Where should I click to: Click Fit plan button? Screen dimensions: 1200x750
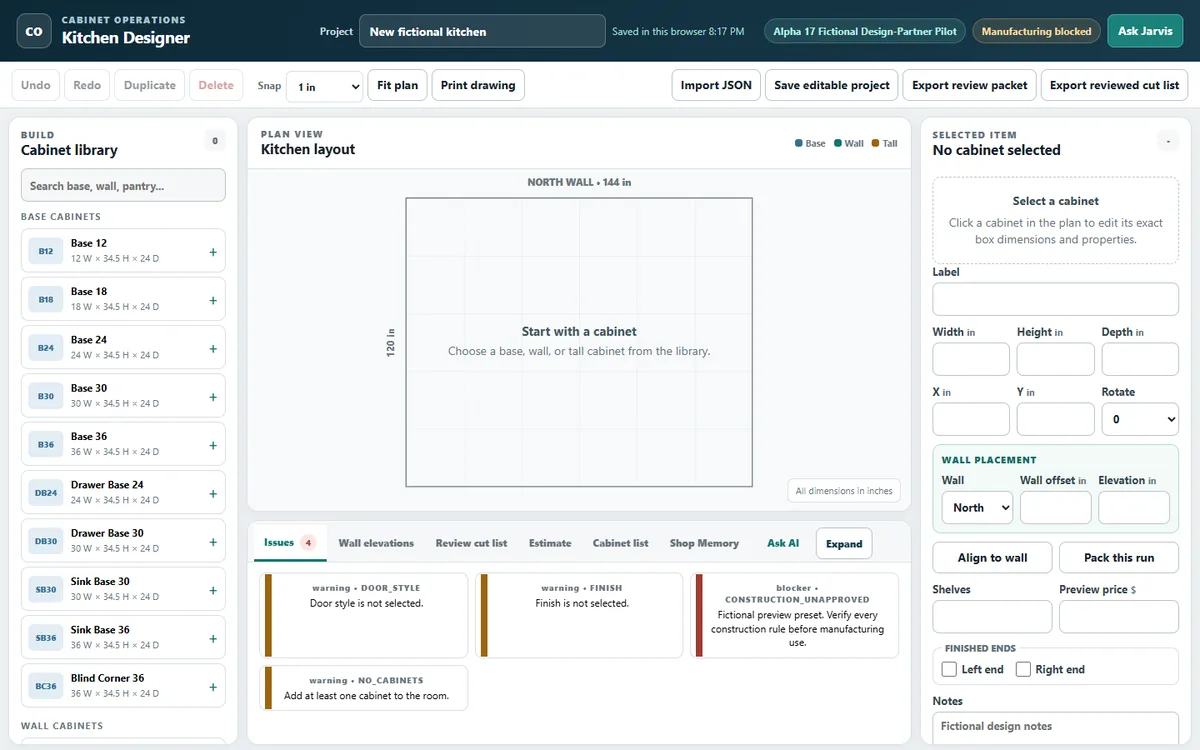coord(398,85)
